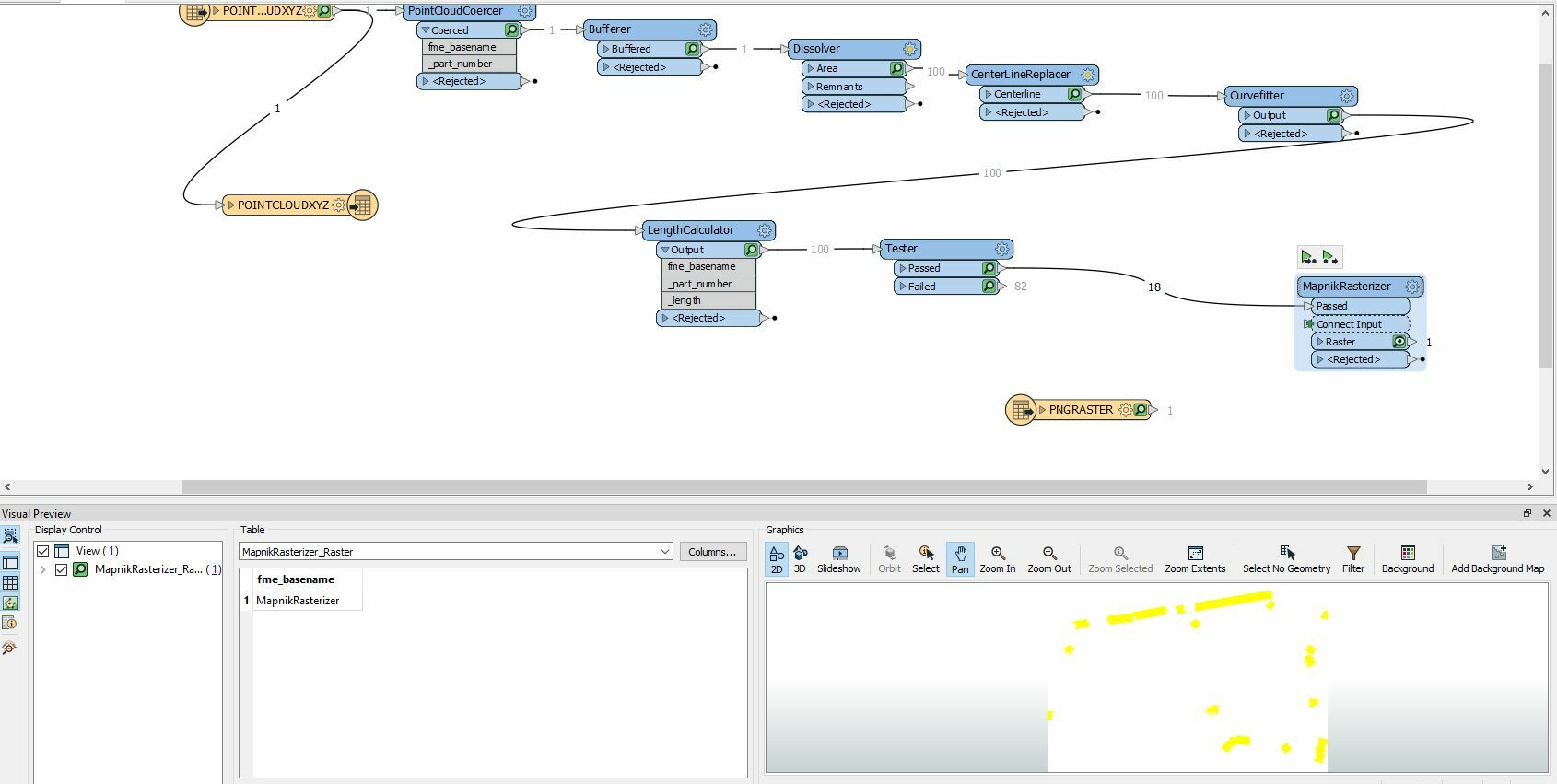
Task: Open MapnikRasterizer parameters gear icon
Action: coord(1412,287)
